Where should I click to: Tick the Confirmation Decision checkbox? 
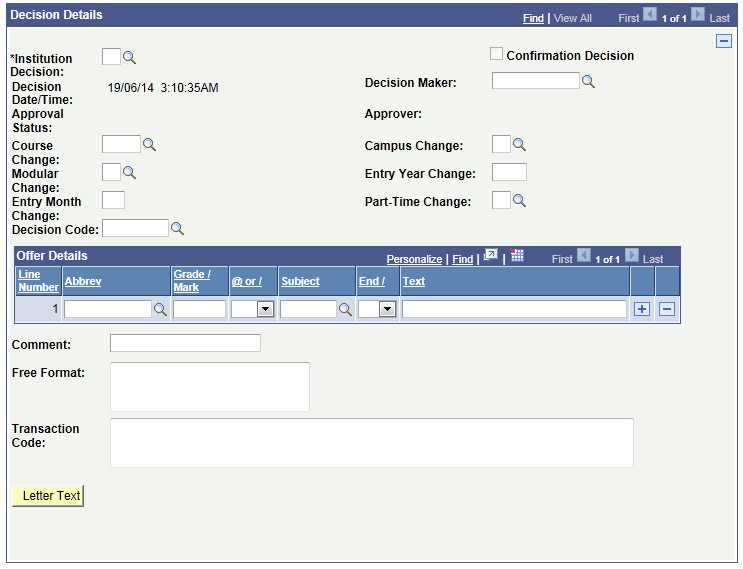pos(496,54)
